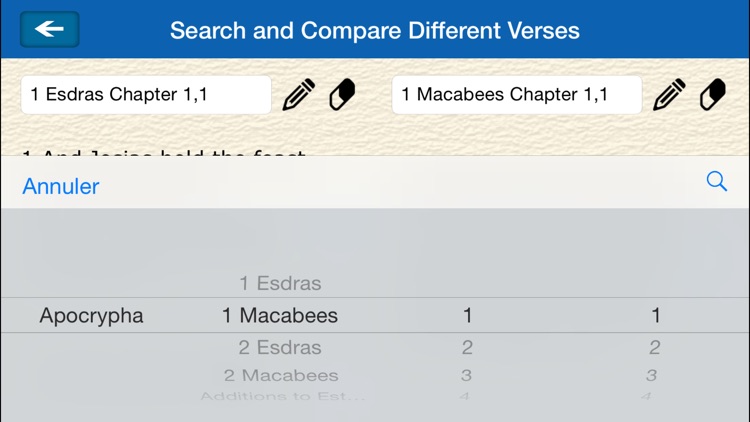Viewport: 750px width, 422px height.
Task: Edit the 1 Macabees verse with pencil
Action: coord(670,95)
